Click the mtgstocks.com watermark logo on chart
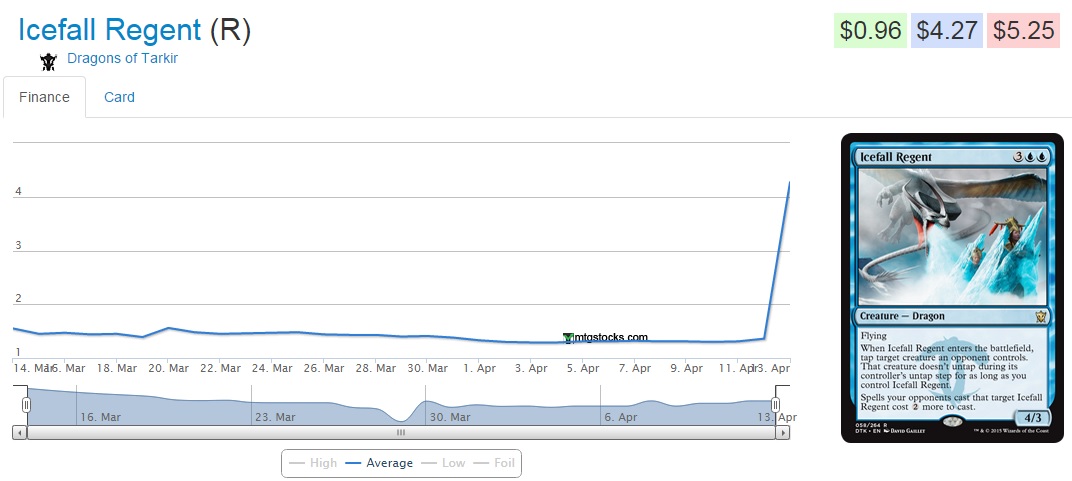Image resolution: width=1072 pixels, height=481 pixels. pos(605,338)
